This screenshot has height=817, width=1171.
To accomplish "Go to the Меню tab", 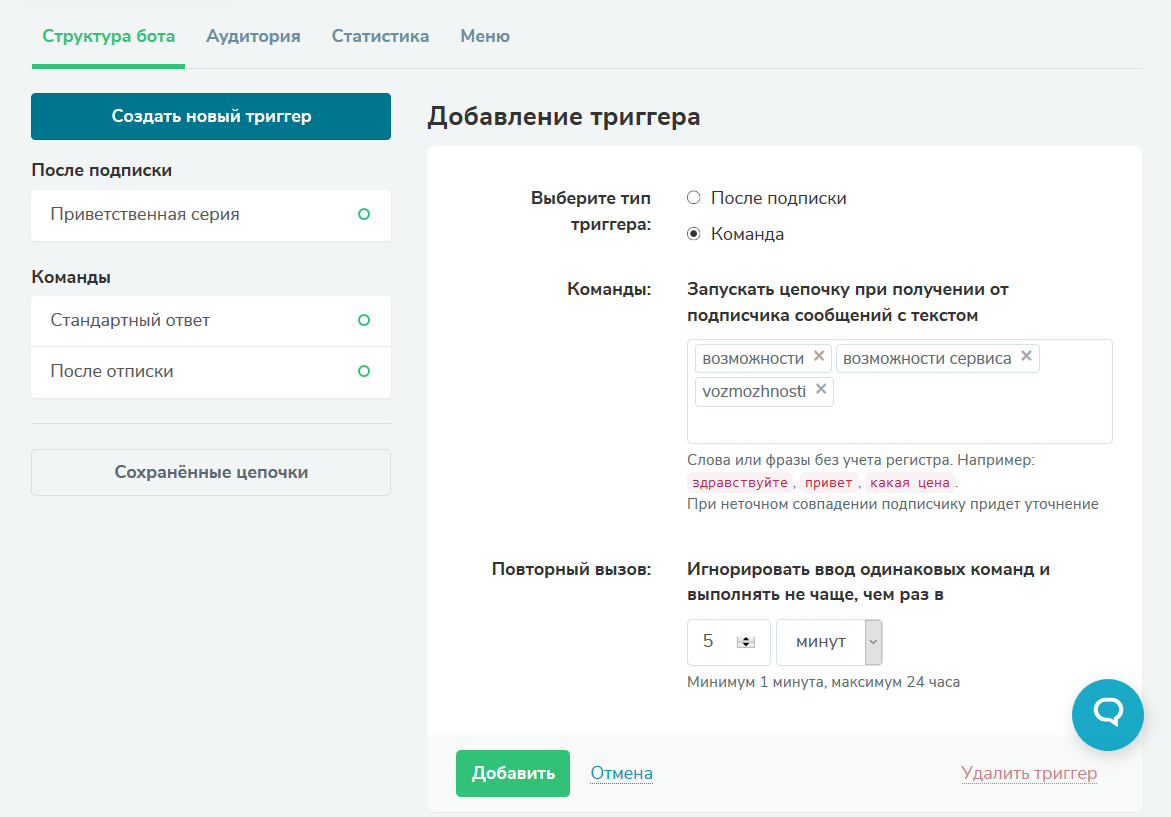I will click(x=485, y=36).
